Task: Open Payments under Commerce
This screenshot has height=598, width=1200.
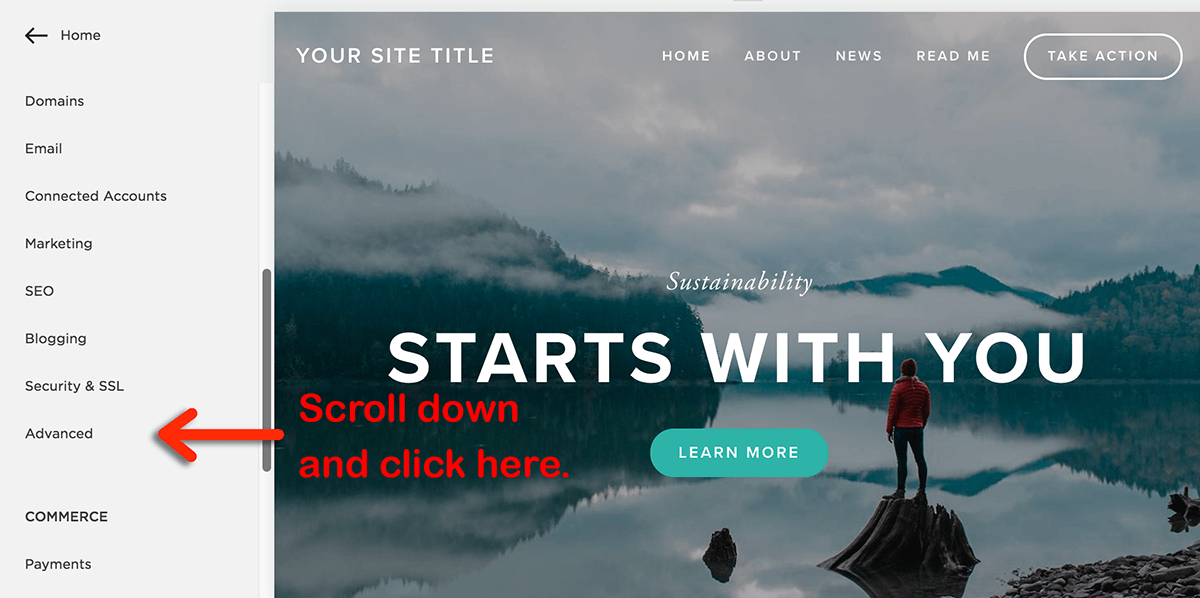Action: (x=58, y=564)
